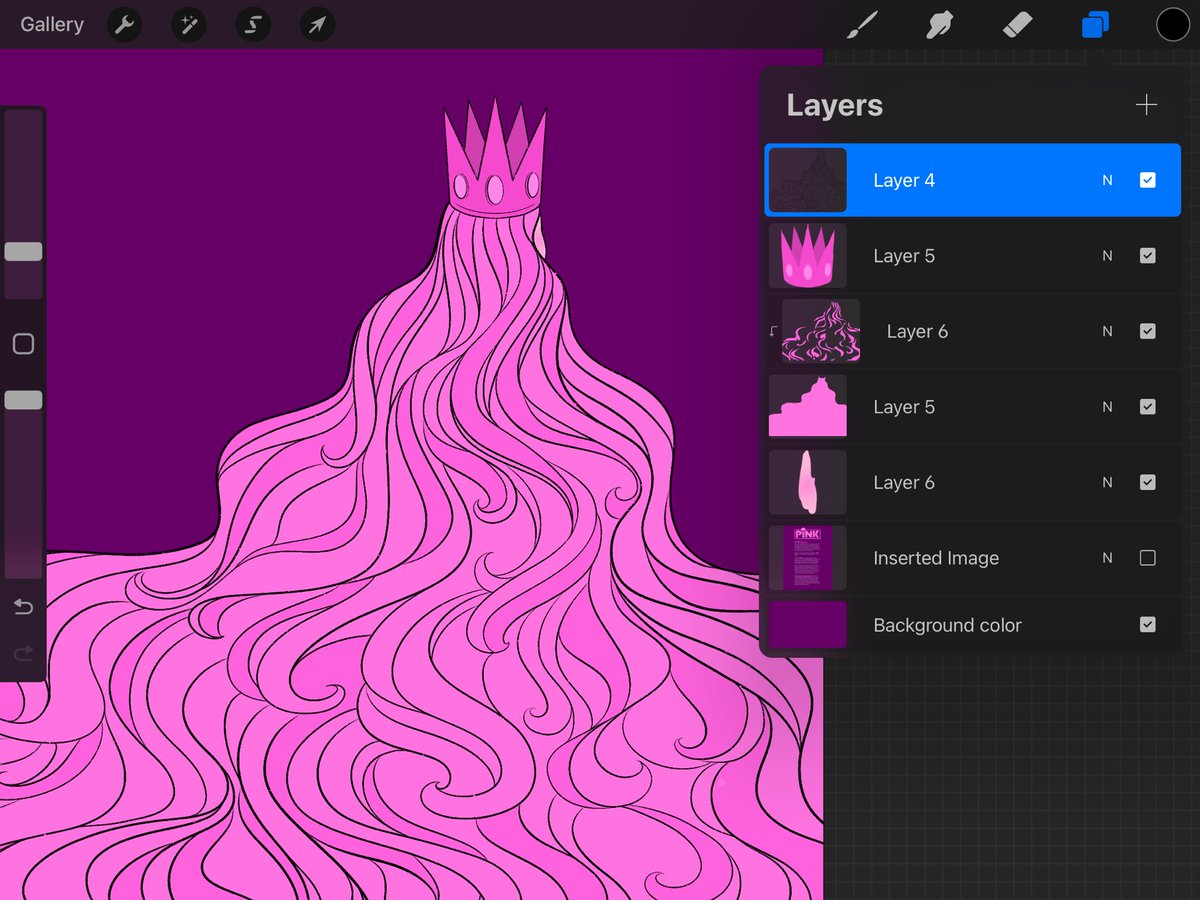Open the Adjustments magic wand menu
1200x900 pixels.
[x=188, y=24]
